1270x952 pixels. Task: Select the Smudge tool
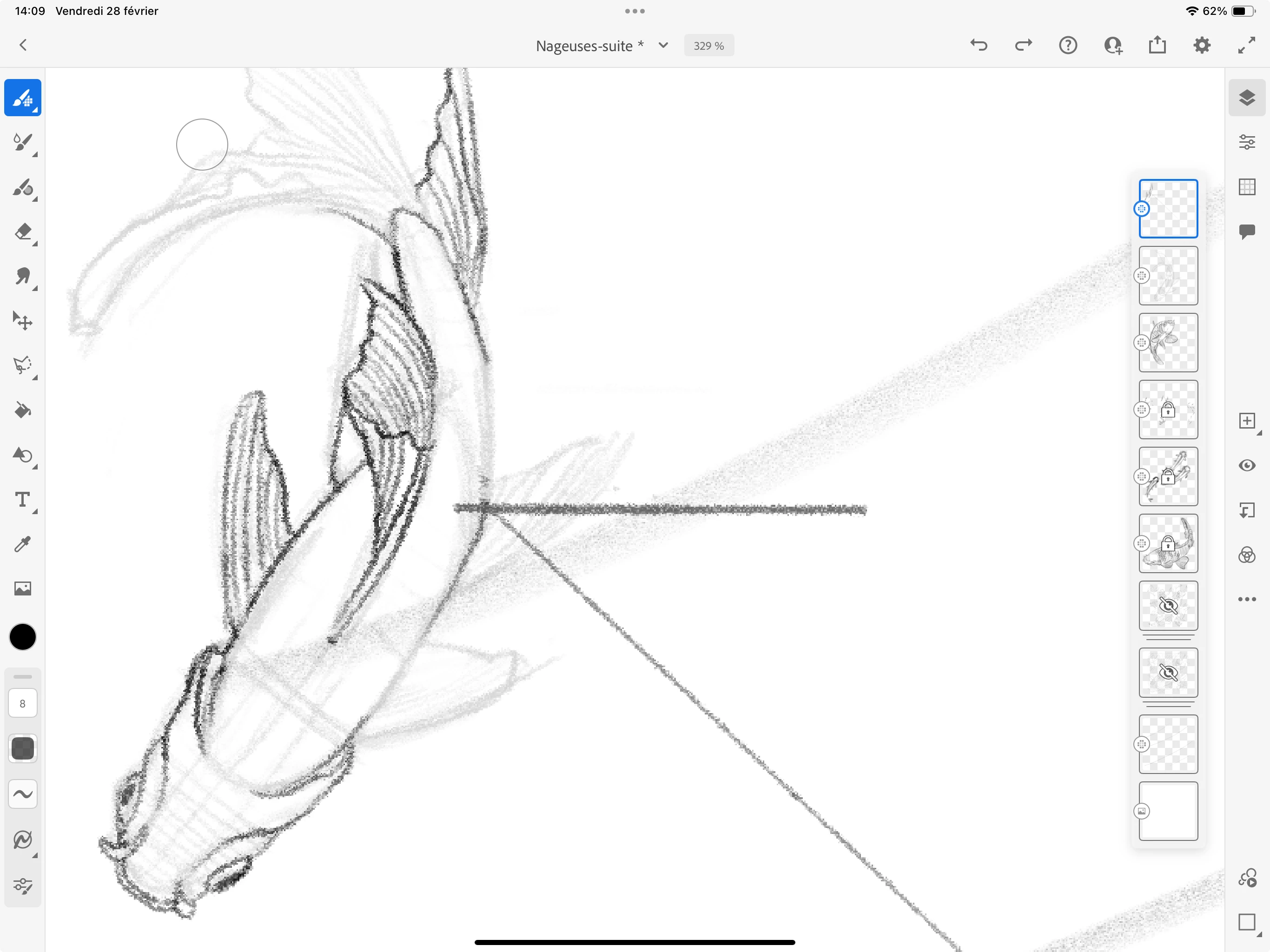[23, 277]
